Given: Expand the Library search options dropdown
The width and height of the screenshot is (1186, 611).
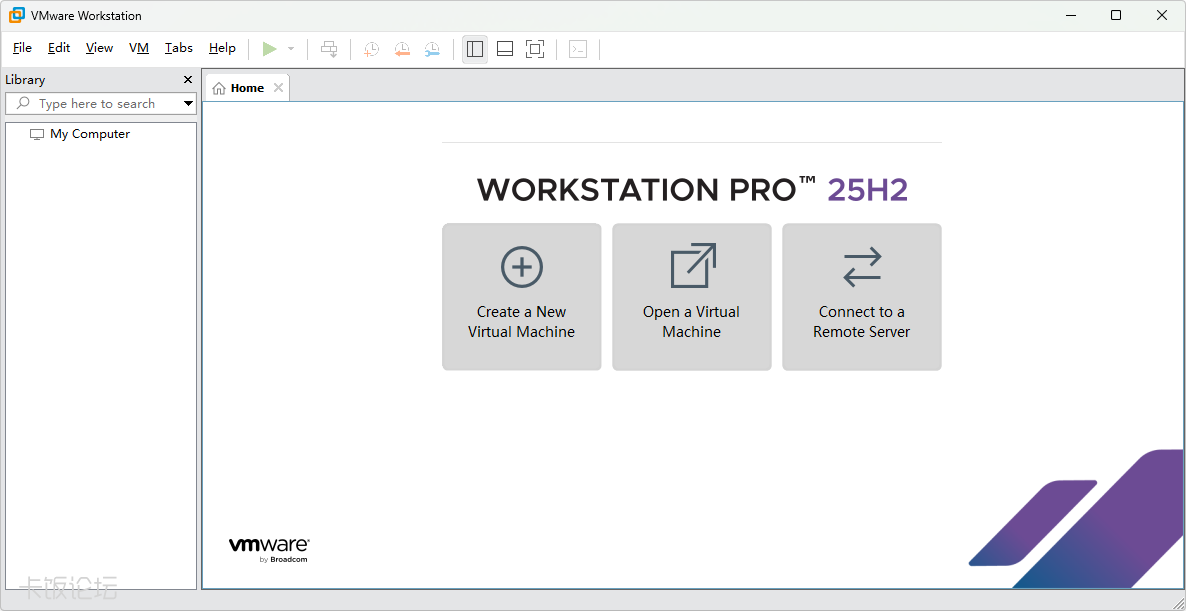Looking at the screenshot, I should (x=188, y=104).
